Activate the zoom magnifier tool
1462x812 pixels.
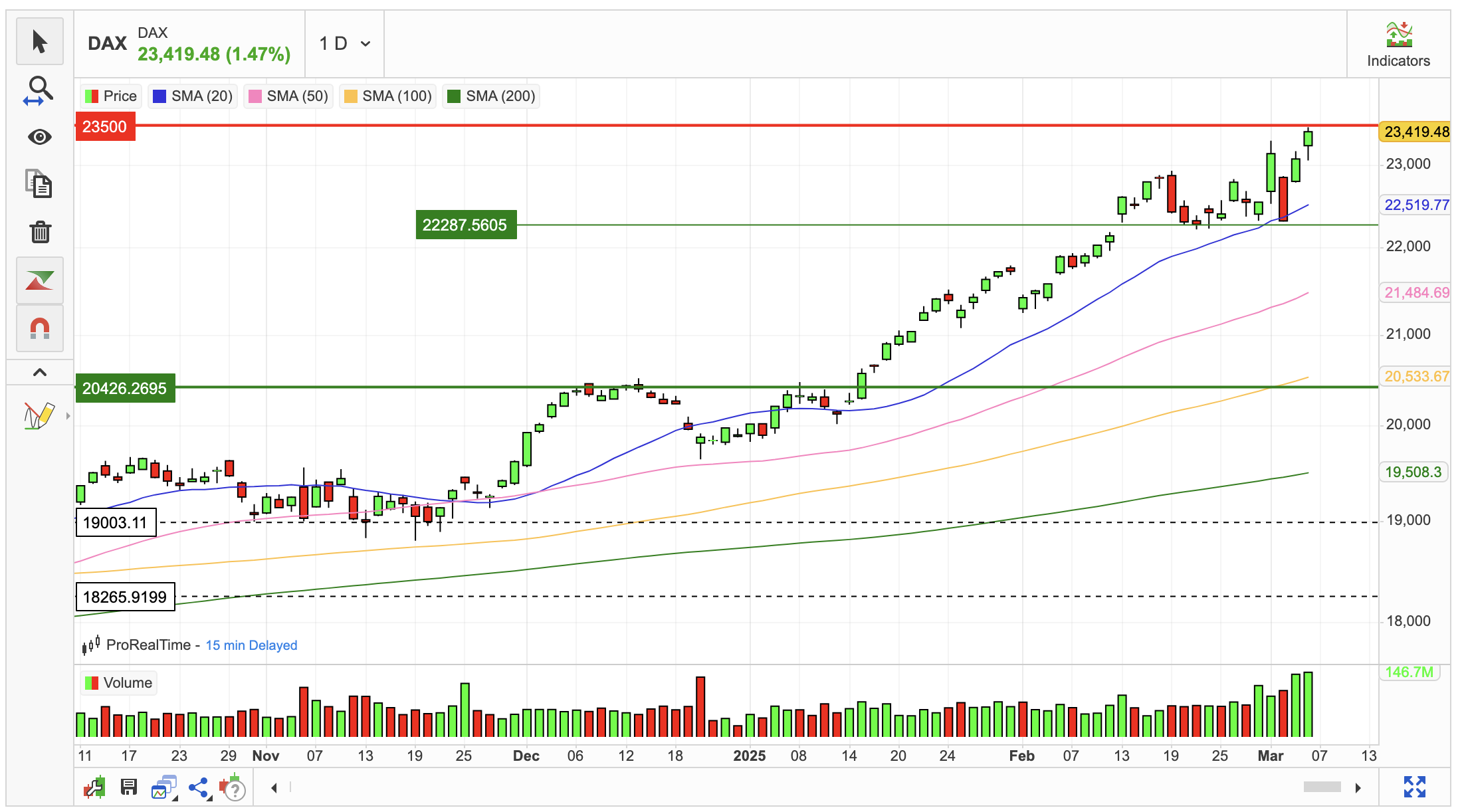tap(40, 90)
